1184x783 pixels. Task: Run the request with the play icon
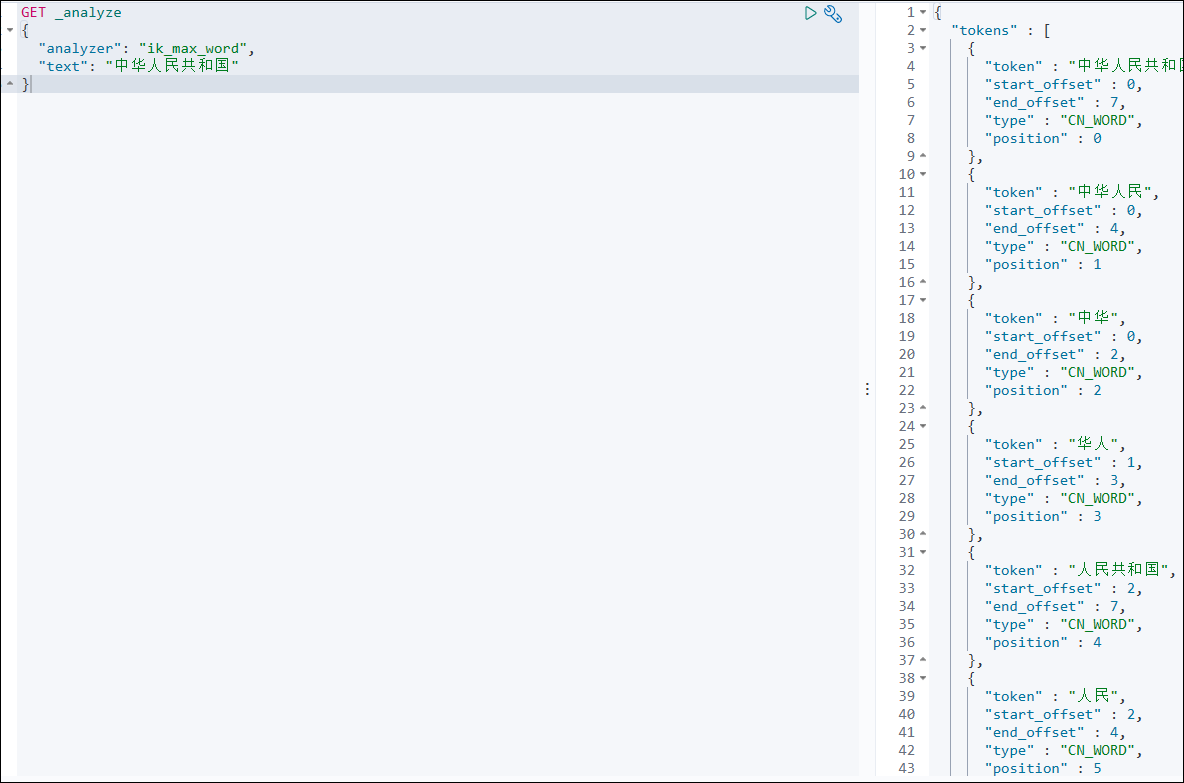pos(810,13)
